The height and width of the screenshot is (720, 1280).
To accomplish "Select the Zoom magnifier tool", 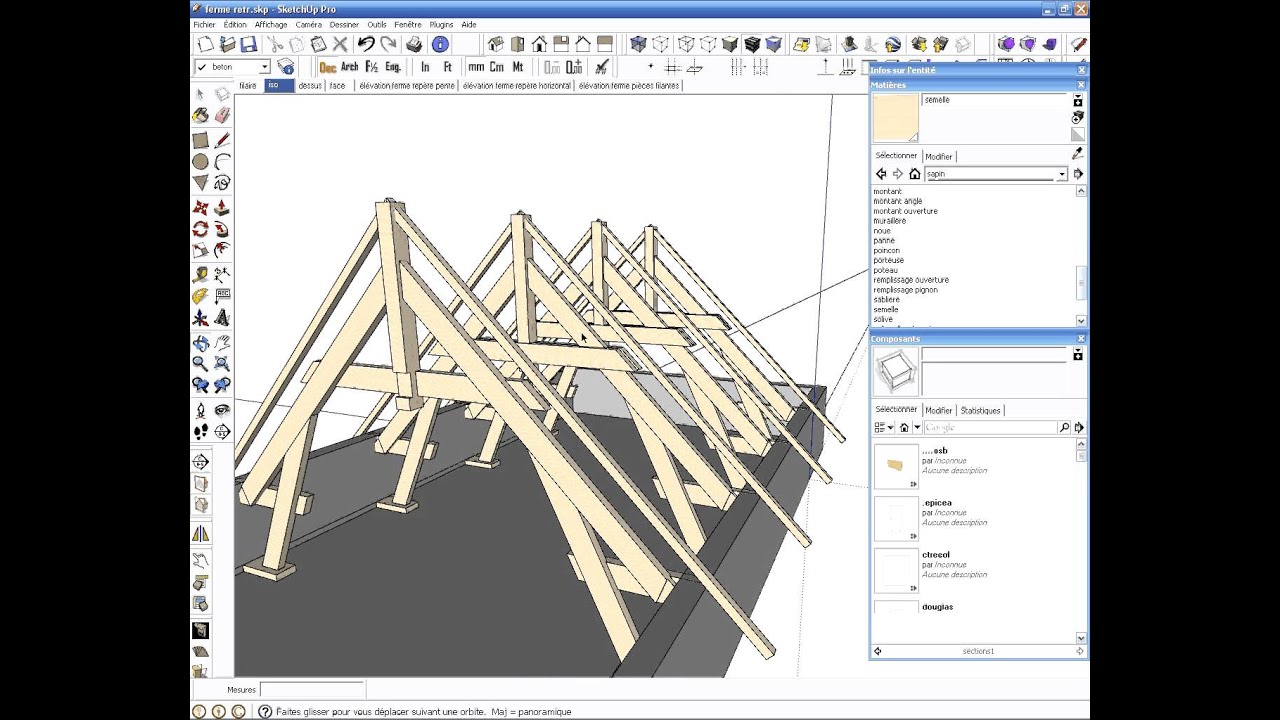I will 200,363.
